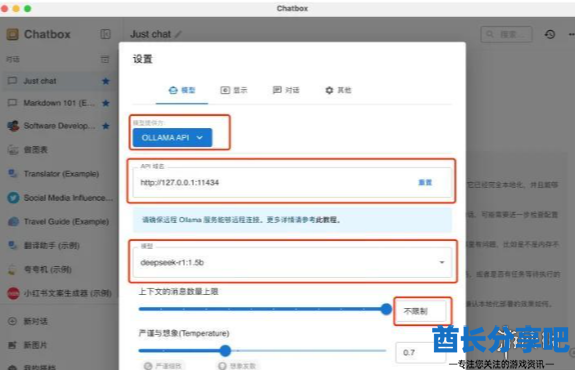Open the deepseek-r1:1.5b model dropdown
Image resolution: width=575 pixels, height=370 pixels.
(x=292, y=263)
